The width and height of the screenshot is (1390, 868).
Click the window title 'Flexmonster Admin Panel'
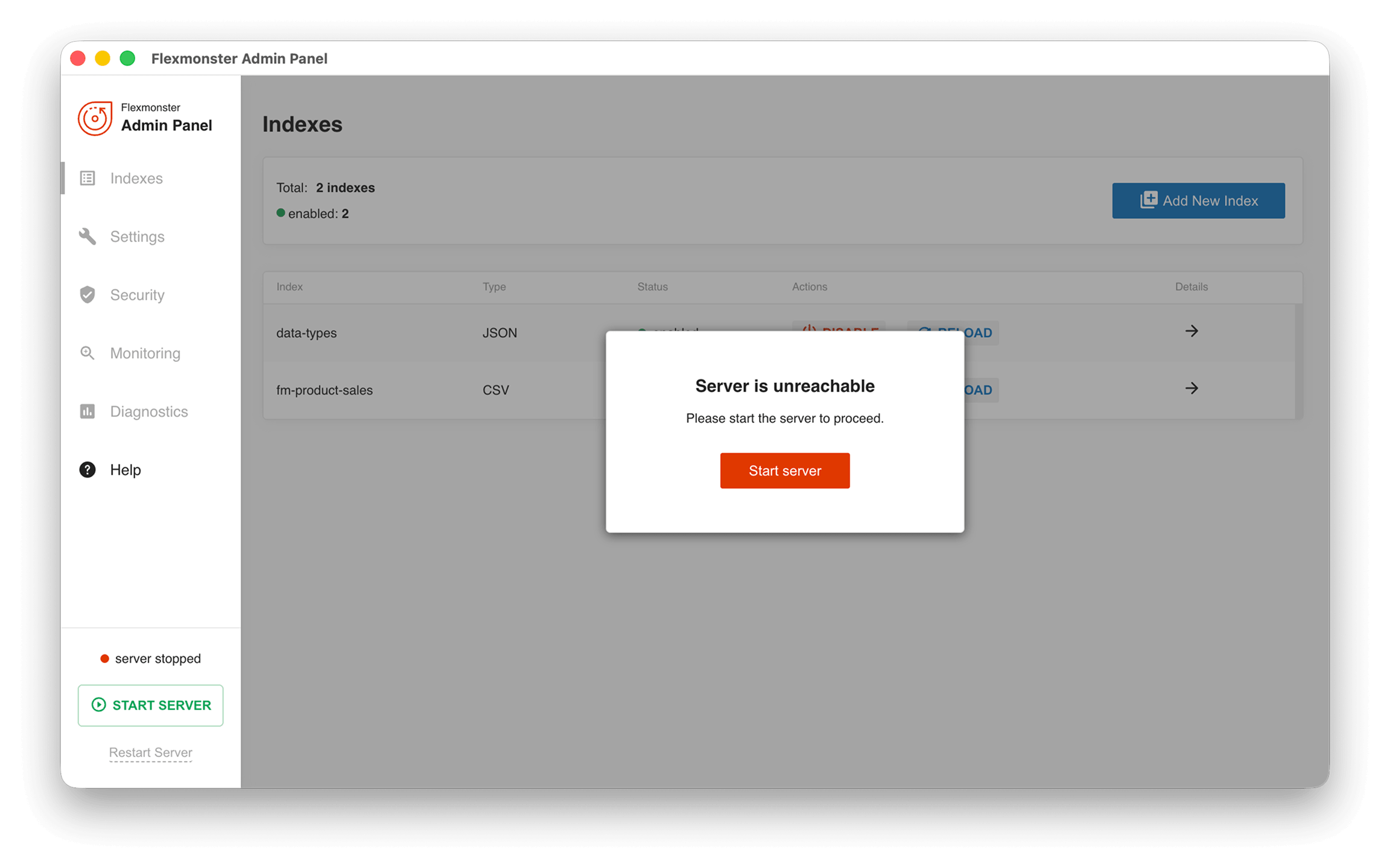239,59
